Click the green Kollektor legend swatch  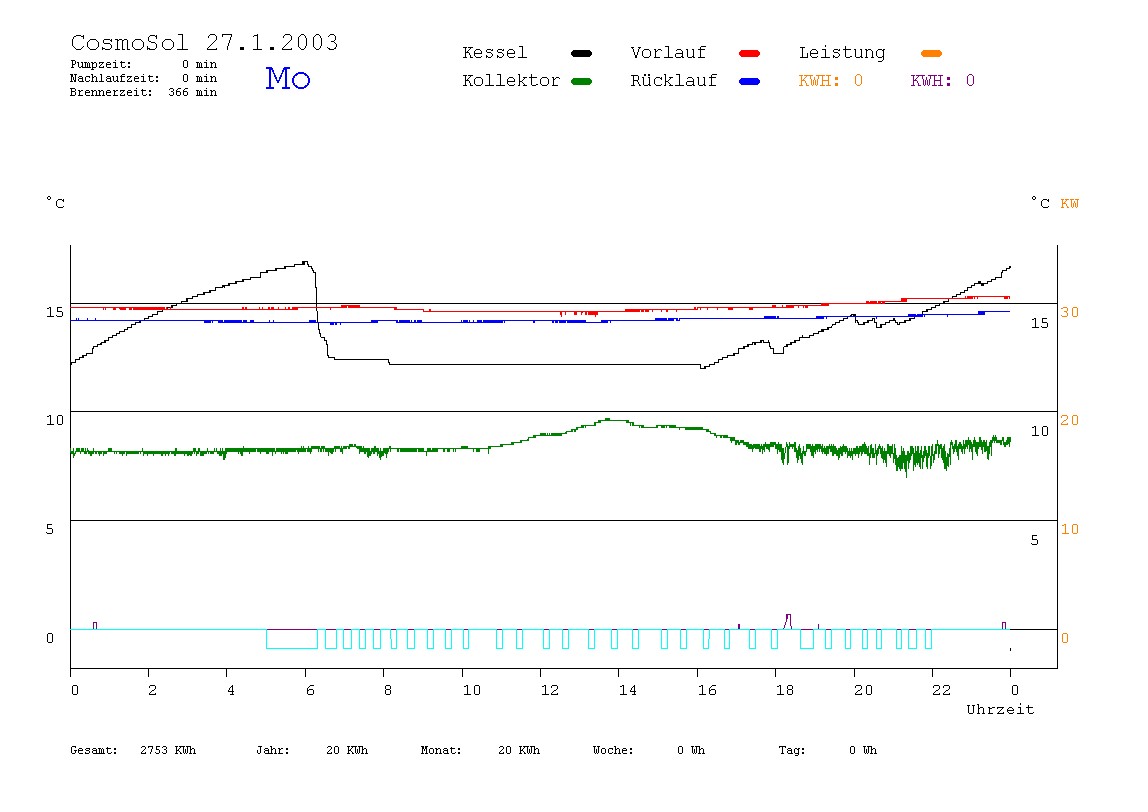581,81
